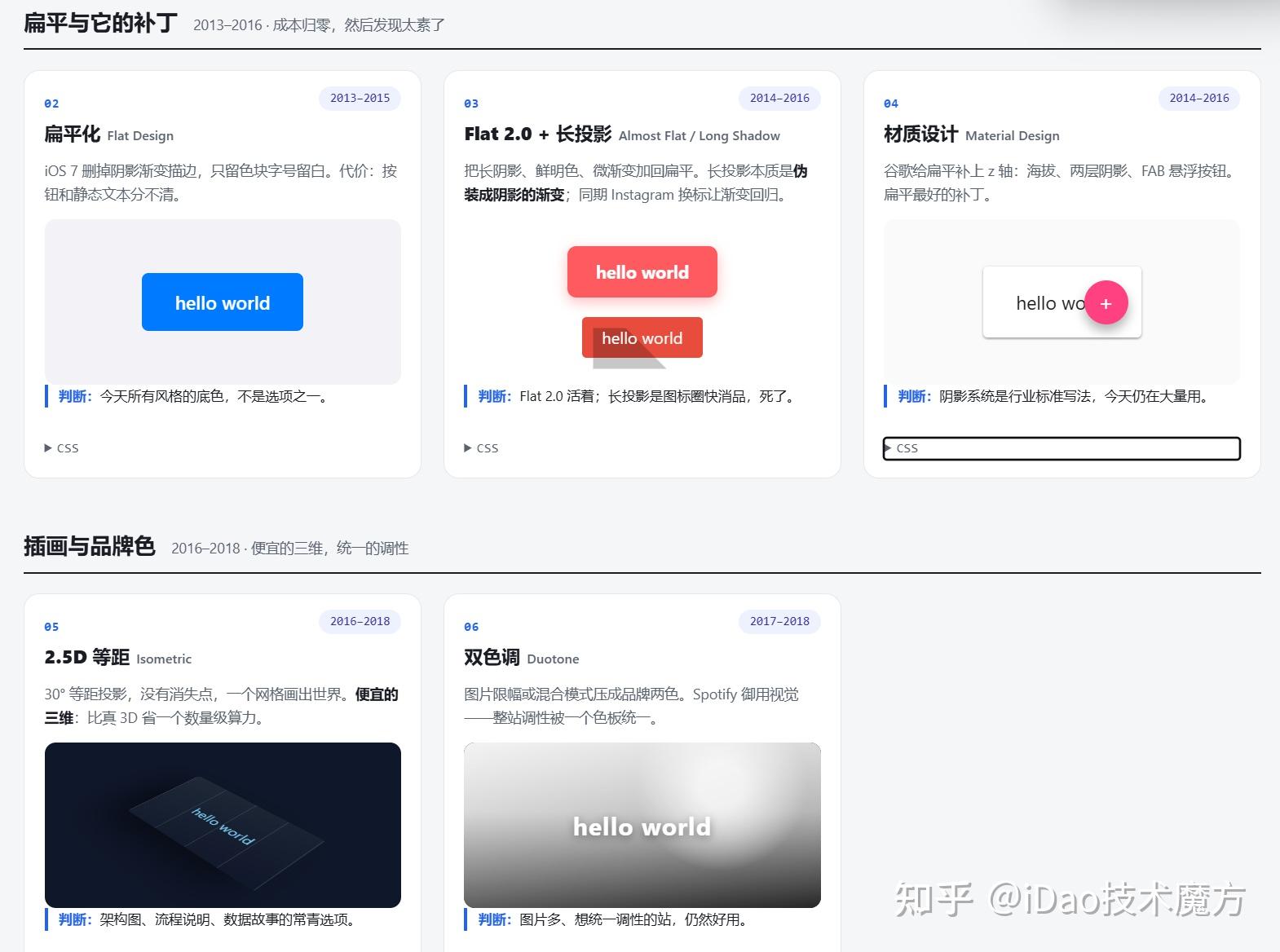Click the red long-shadow hello world button

[642, 337]
